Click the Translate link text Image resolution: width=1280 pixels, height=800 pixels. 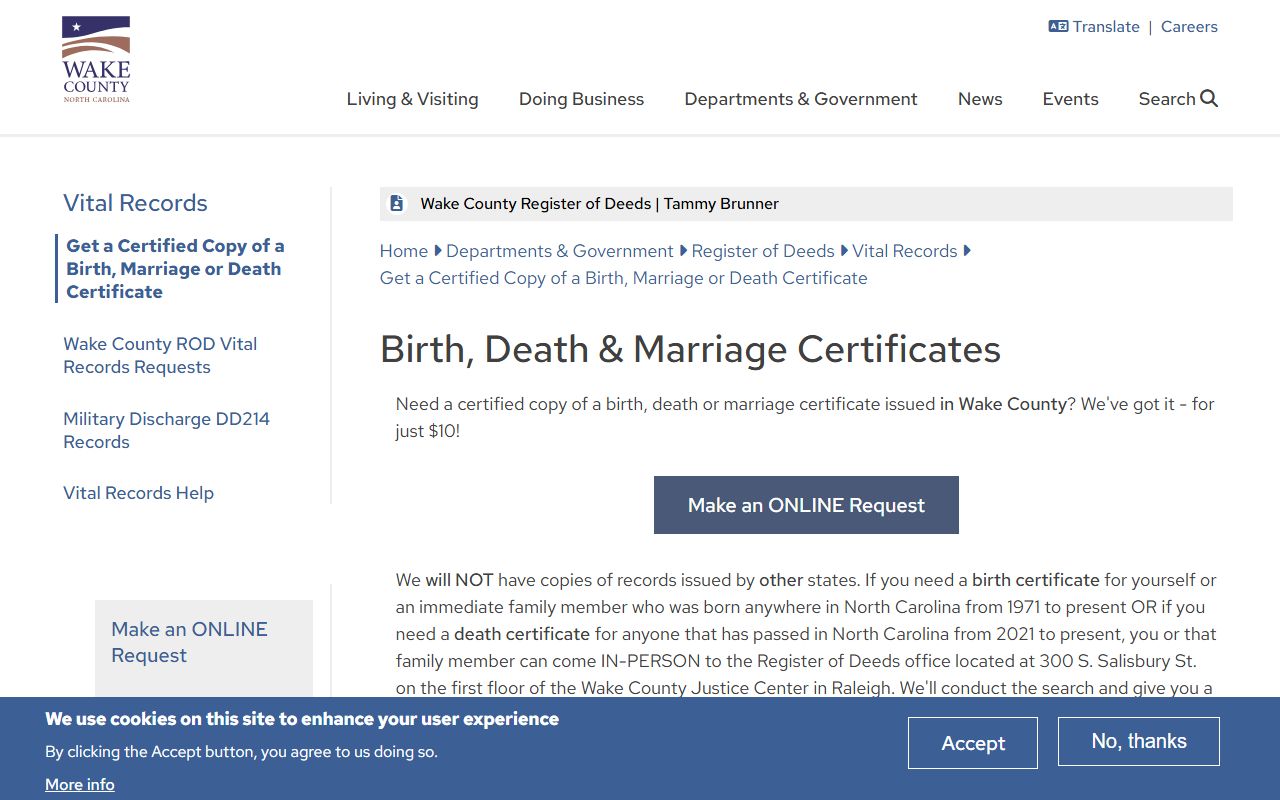pyautogui.click(x=1106, y=27)
